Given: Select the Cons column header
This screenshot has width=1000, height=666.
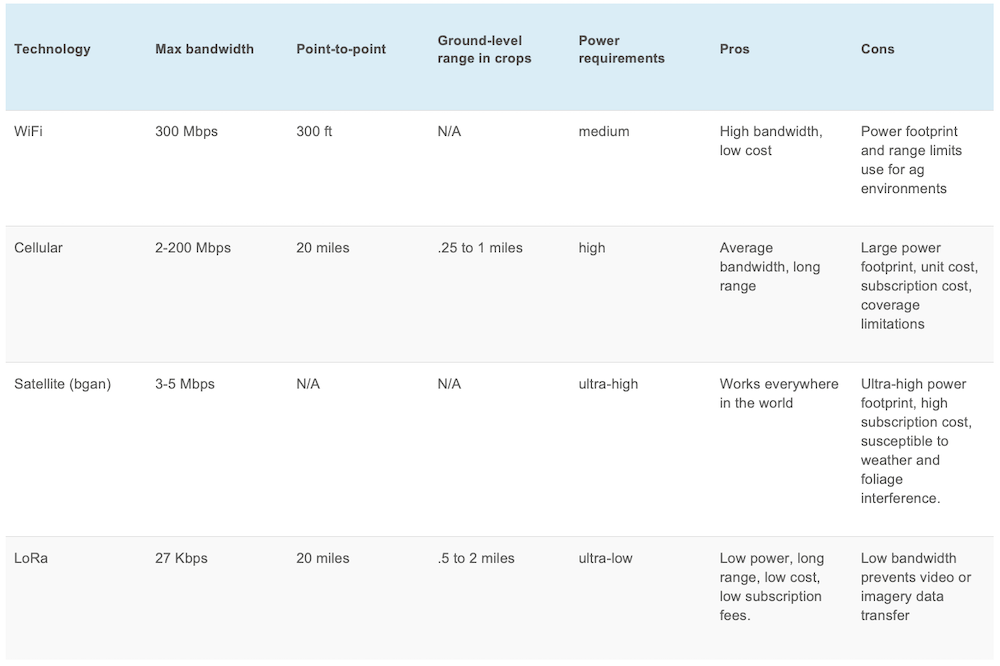Looking at the screenshot, I should tap(877, 49).
